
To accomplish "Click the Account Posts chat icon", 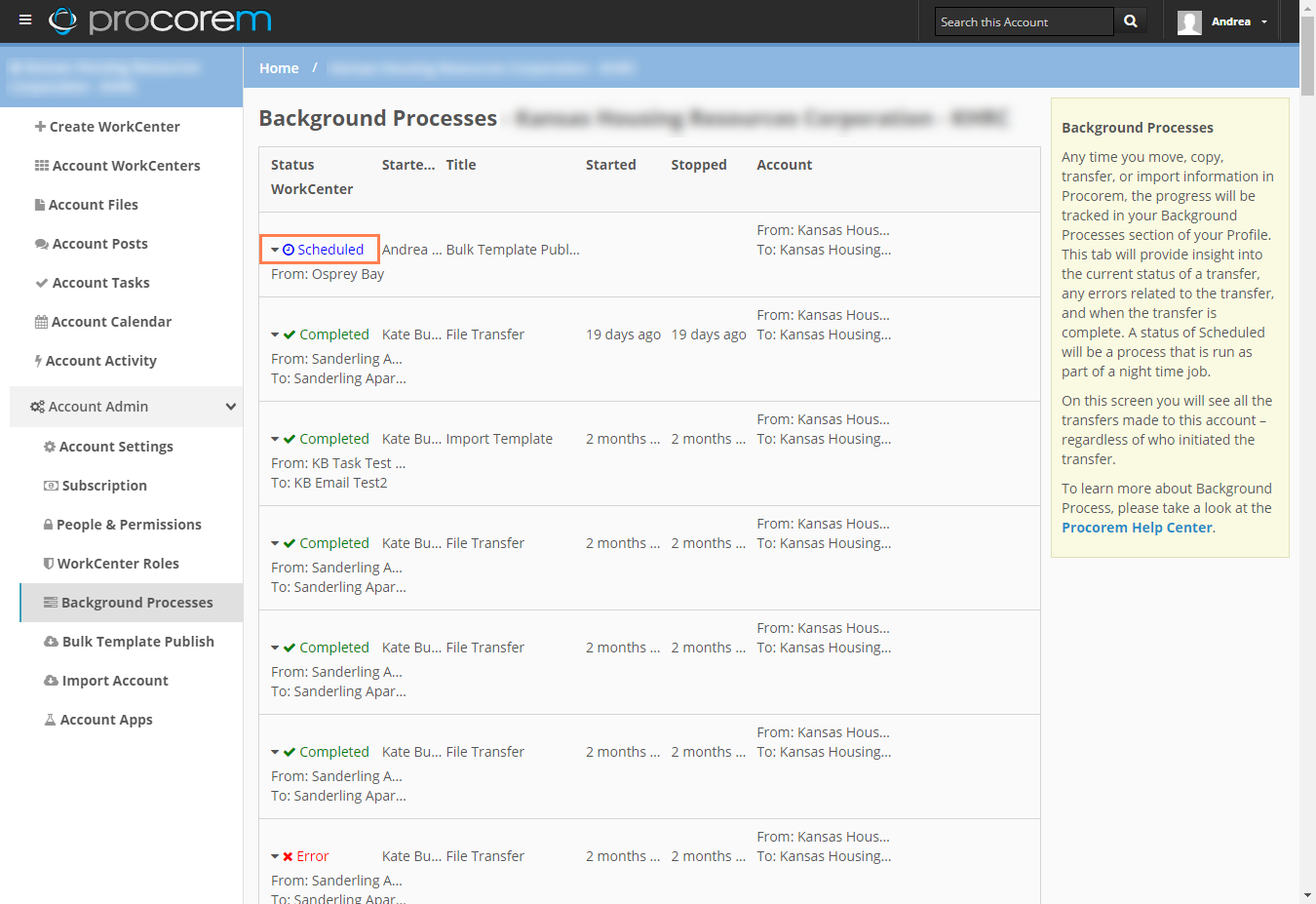I will [42, 244].
